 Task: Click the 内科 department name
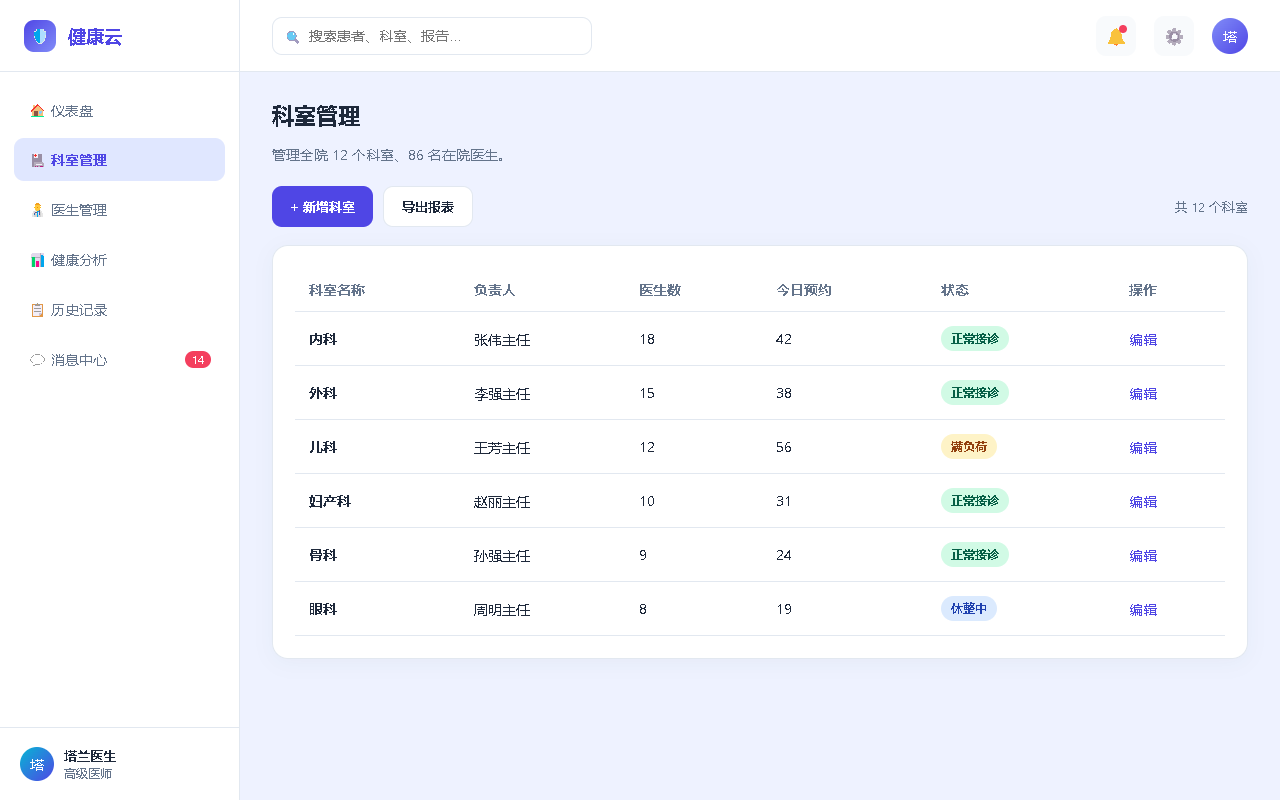(323, 340)
